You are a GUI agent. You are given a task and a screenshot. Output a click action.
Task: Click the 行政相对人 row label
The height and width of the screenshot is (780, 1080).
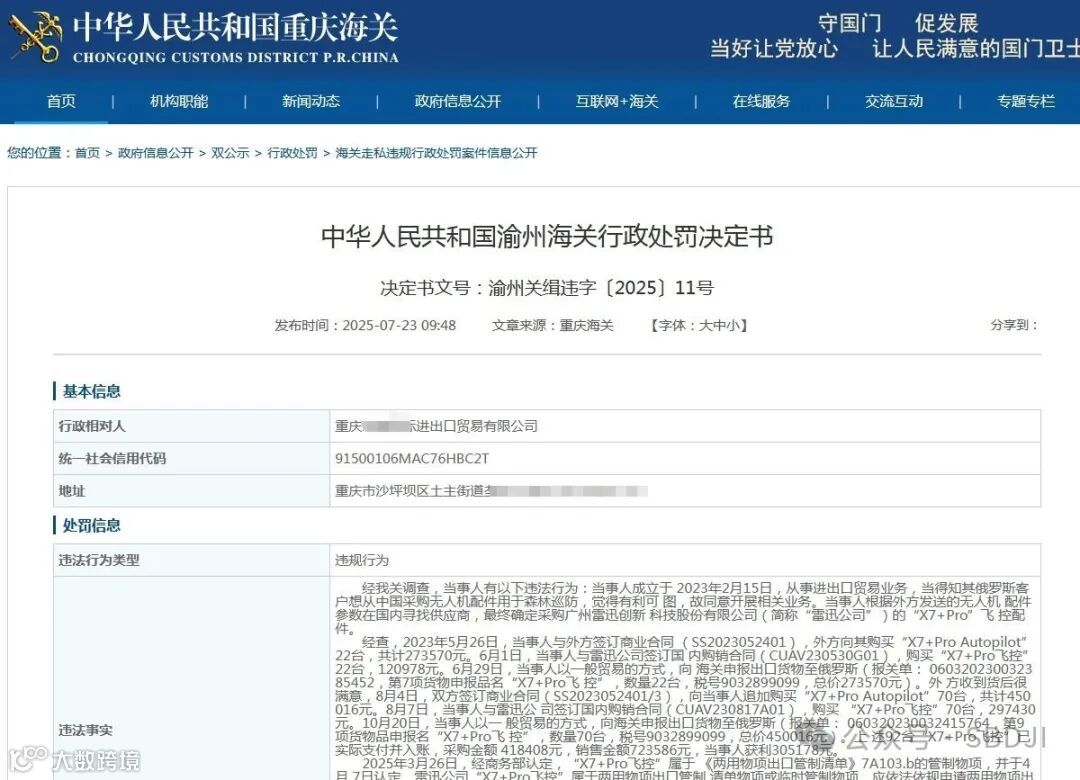click(92, 426)
